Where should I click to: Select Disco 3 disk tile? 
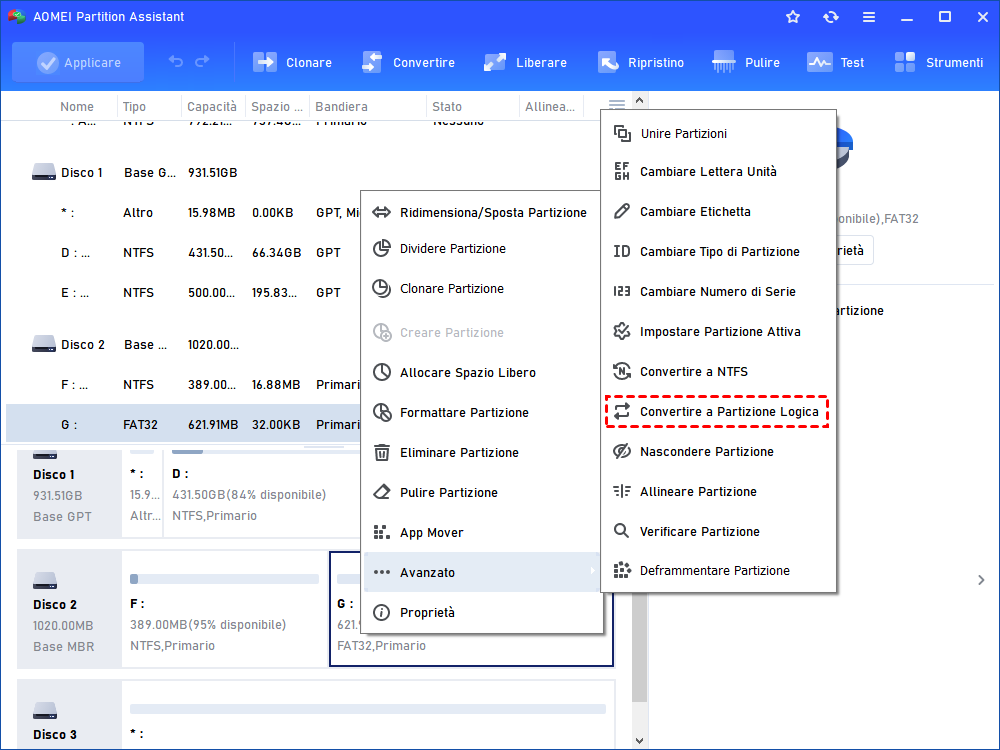(x=70, y=716)
